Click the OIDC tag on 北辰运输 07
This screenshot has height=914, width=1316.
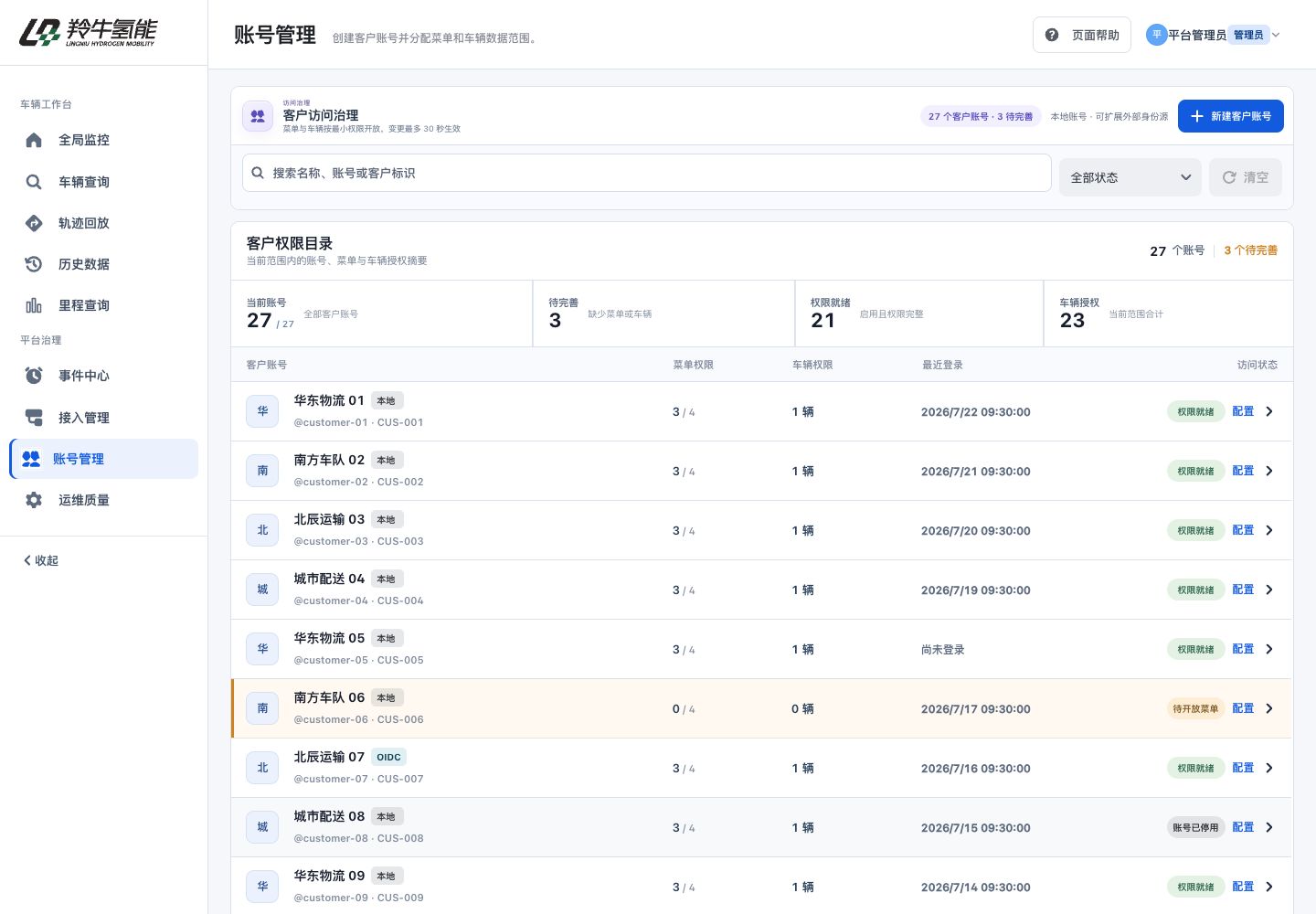[x=389, y=757]
